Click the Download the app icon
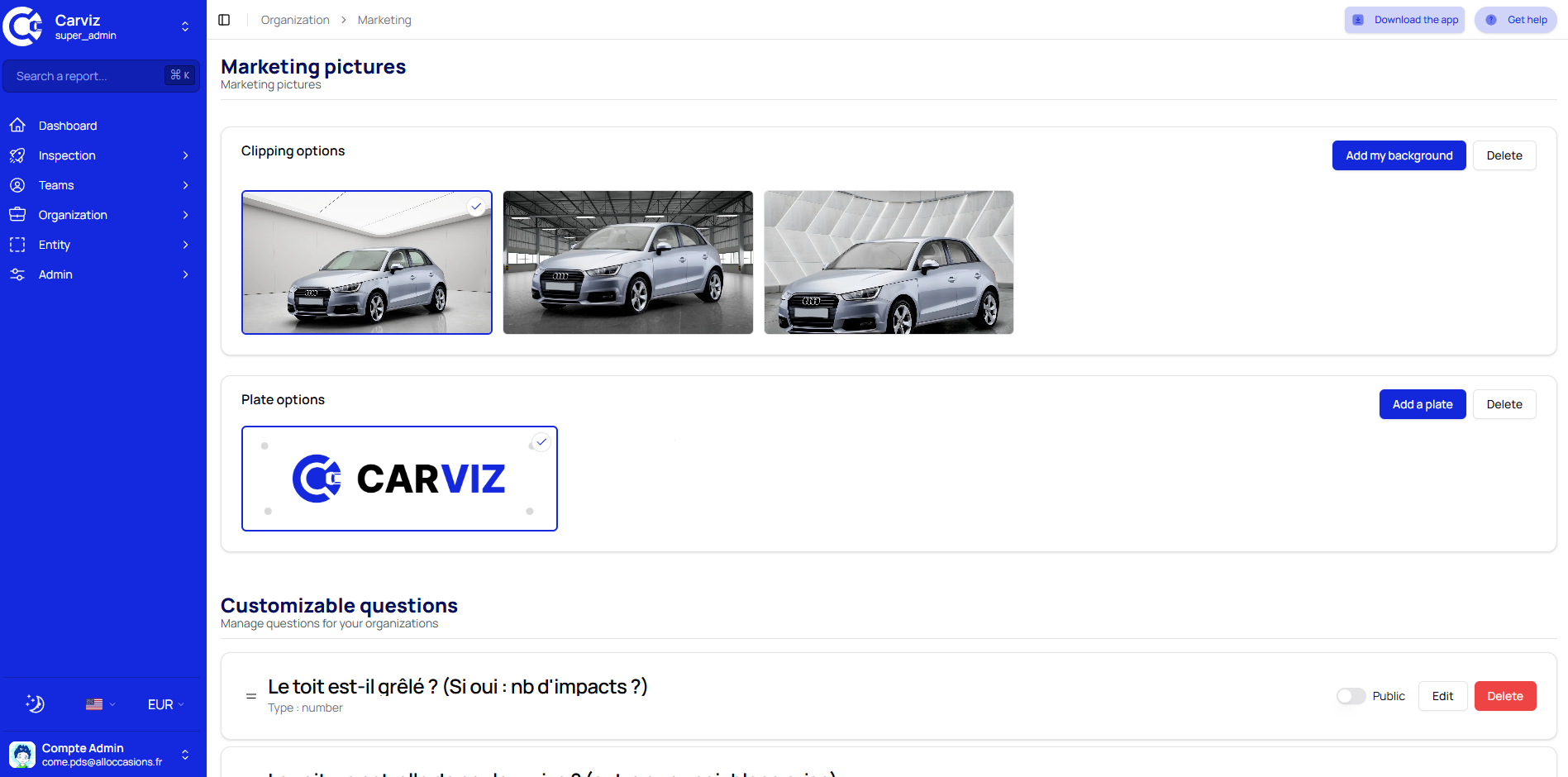 [1358, 20]
